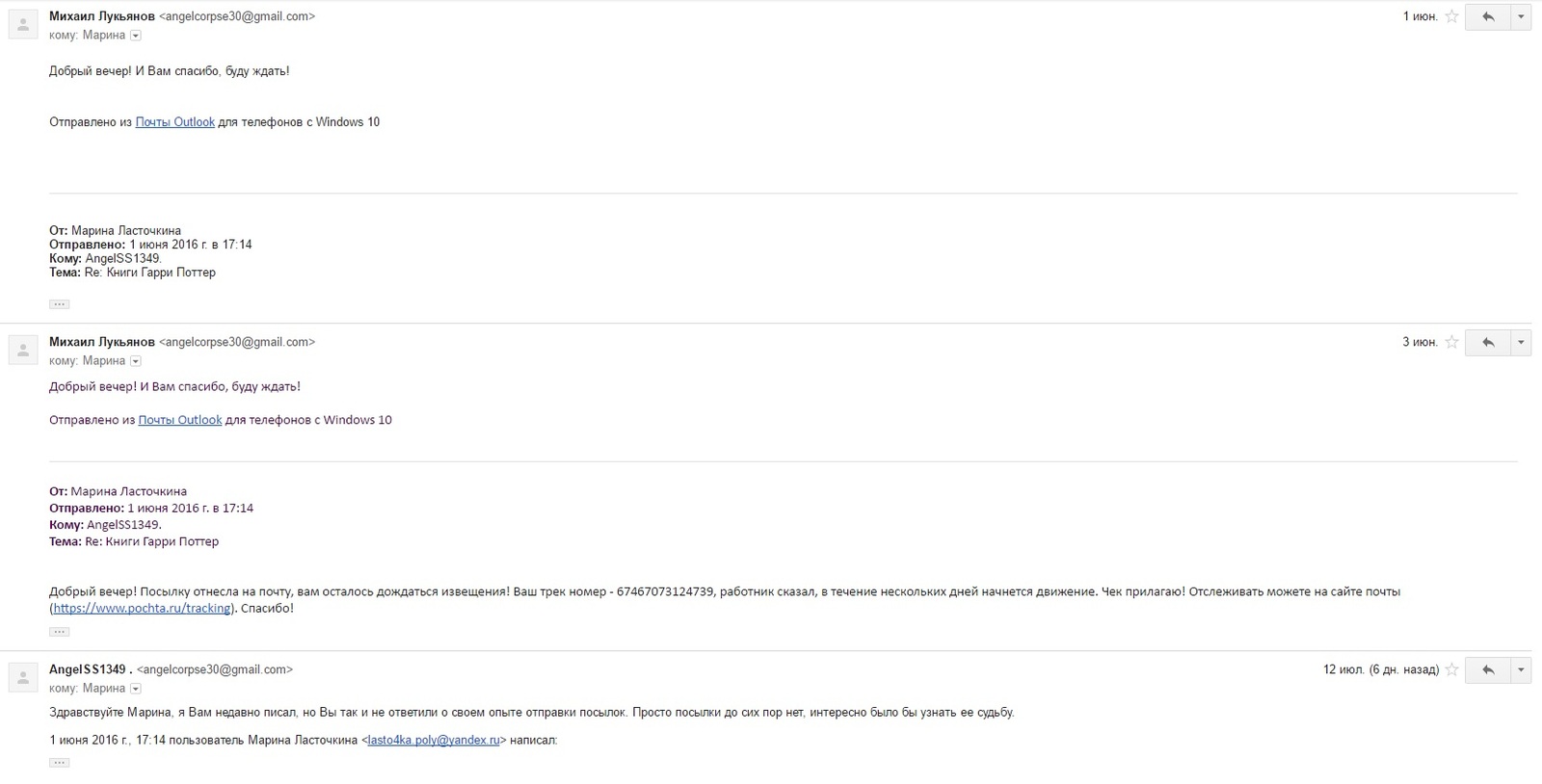This screenshot has height=784, width=1542.
Task: Open more options for July 12 message
Action: coord(1521,669)
